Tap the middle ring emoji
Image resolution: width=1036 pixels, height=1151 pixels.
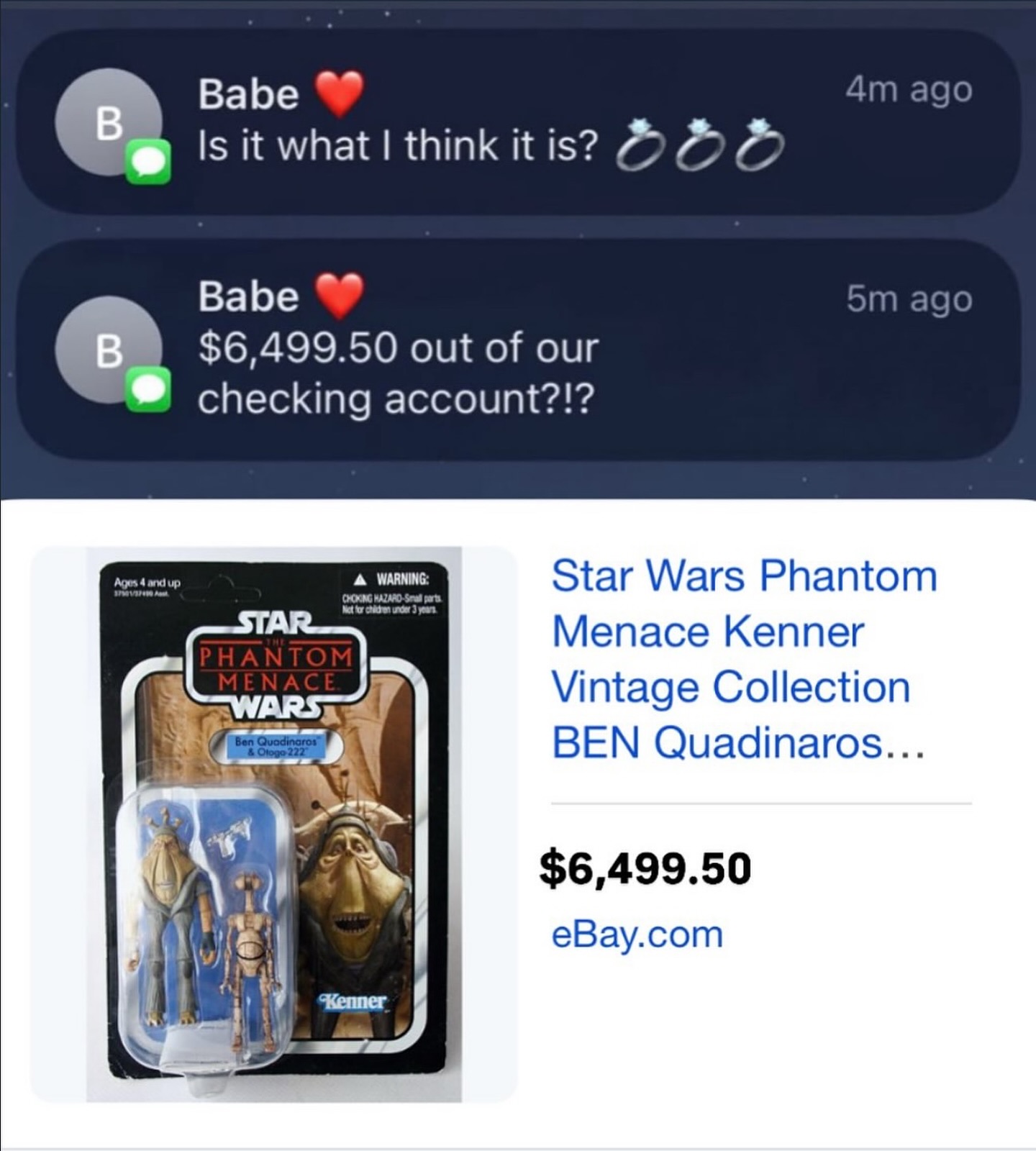pos(696,146)
